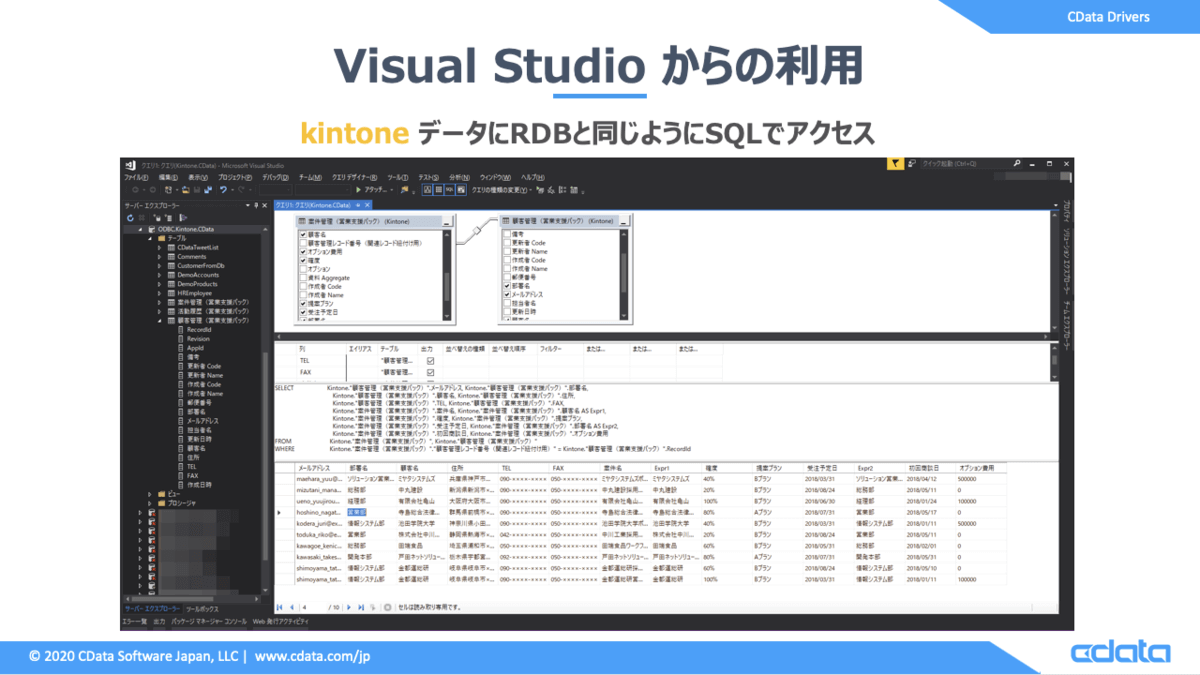Toggle the Results pane icon
The height and width of the screenshot is (675, 1200).
point(460,190)
